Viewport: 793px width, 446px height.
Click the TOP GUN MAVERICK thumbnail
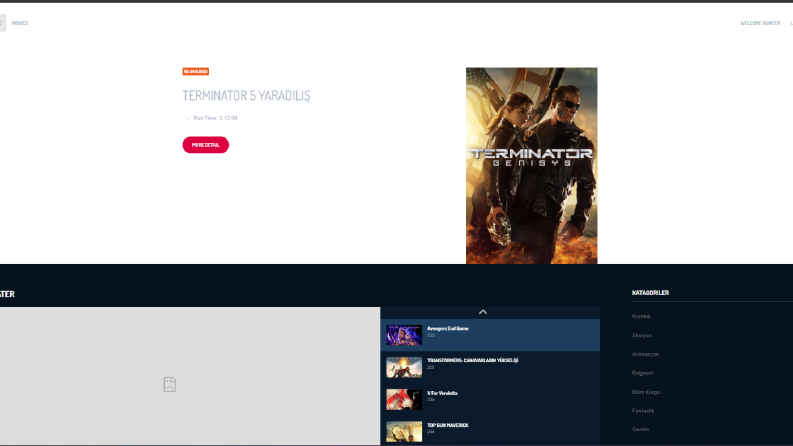pos(404,432)
